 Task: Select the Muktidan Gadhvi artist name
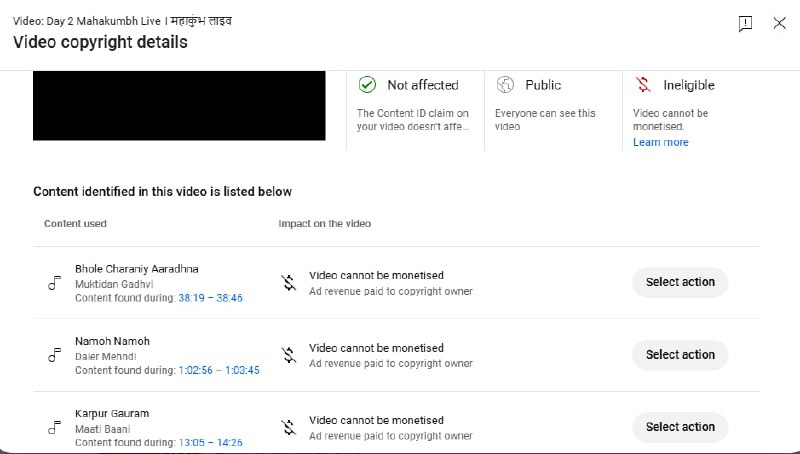click(114, 284)
